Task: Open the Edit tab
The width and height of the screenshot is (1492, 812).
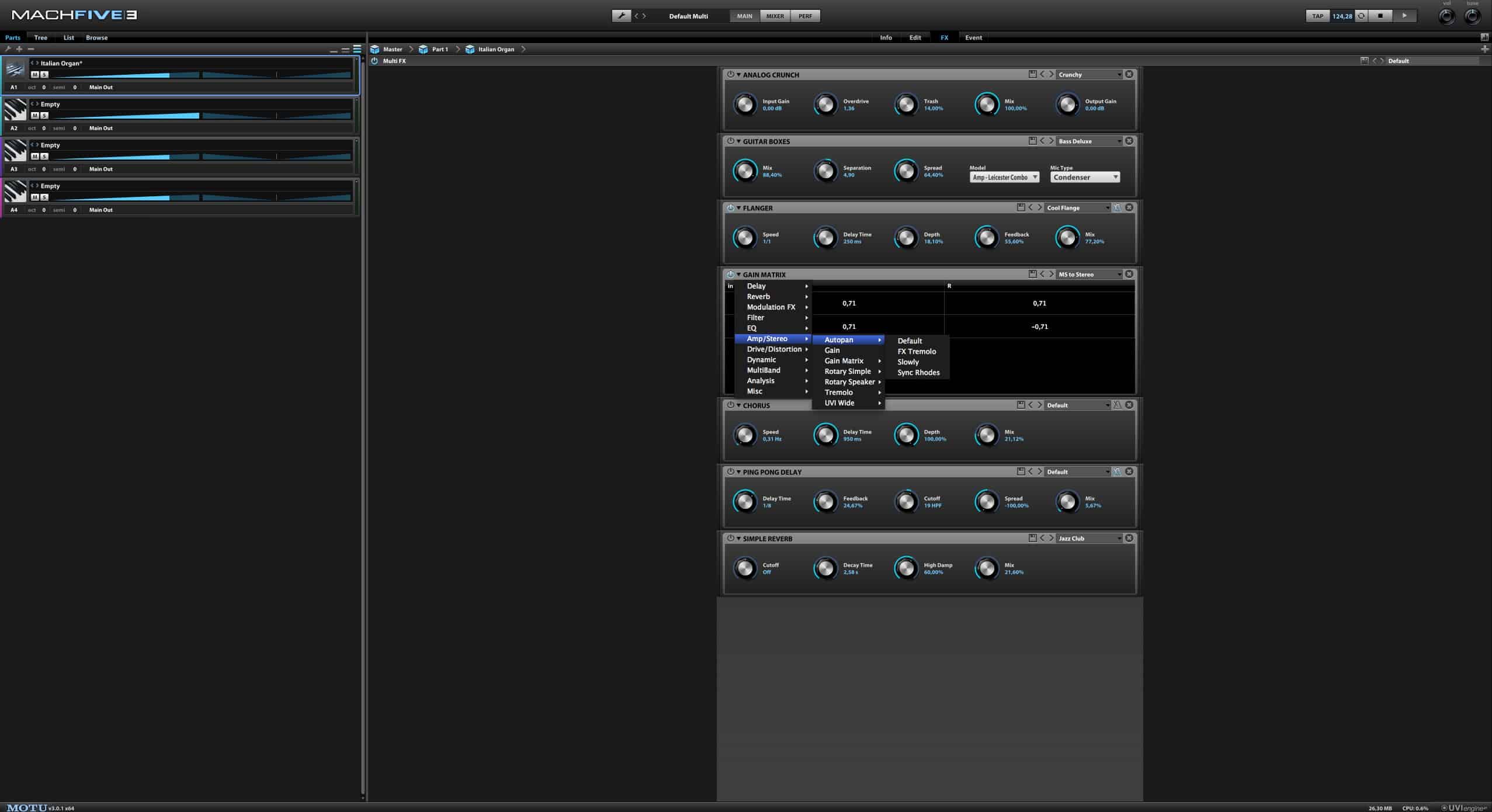Action: point(915,37)
